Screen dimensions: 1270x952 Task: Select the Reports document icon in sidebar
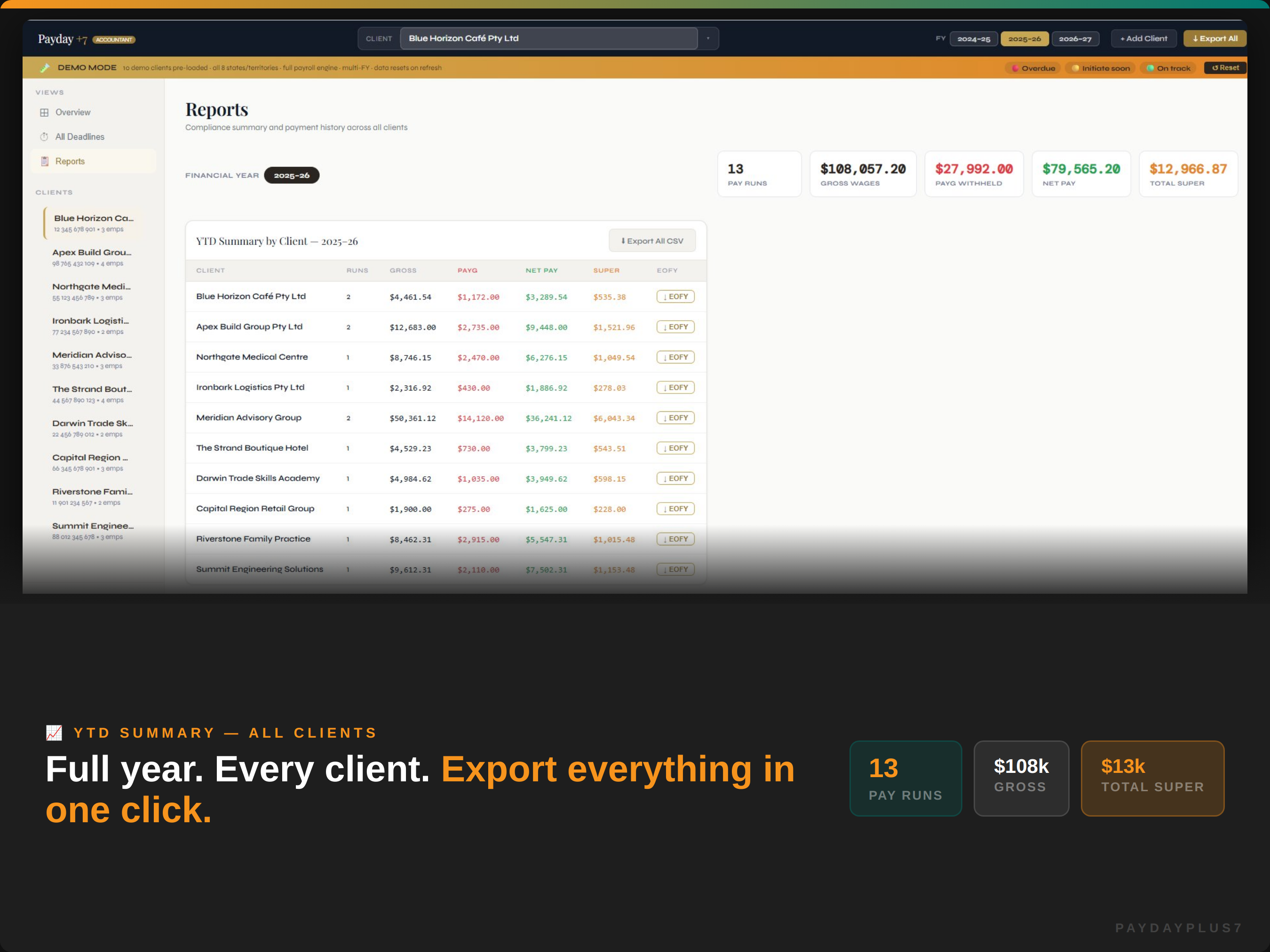pyautogui.click(x=45, y=161)
